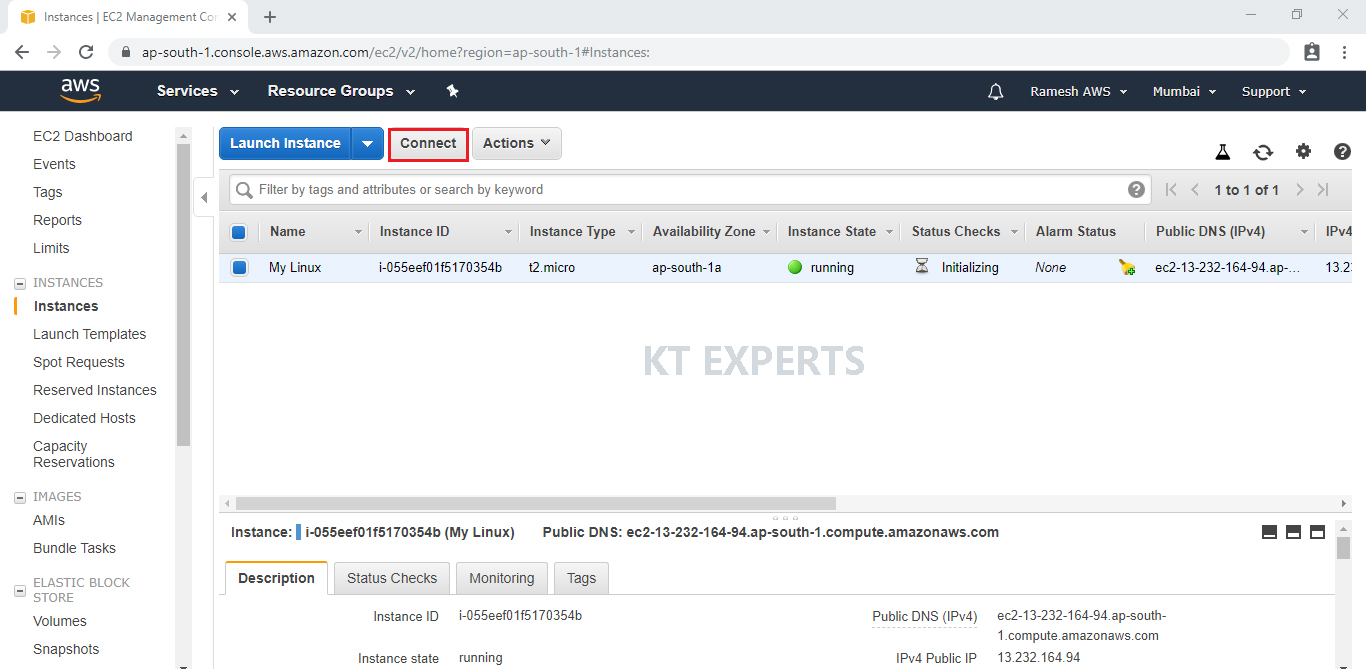This screenshot has width=1366, height=669.
Task: Split the details pane half layout icon
Action: click(x=1293, y=532)
